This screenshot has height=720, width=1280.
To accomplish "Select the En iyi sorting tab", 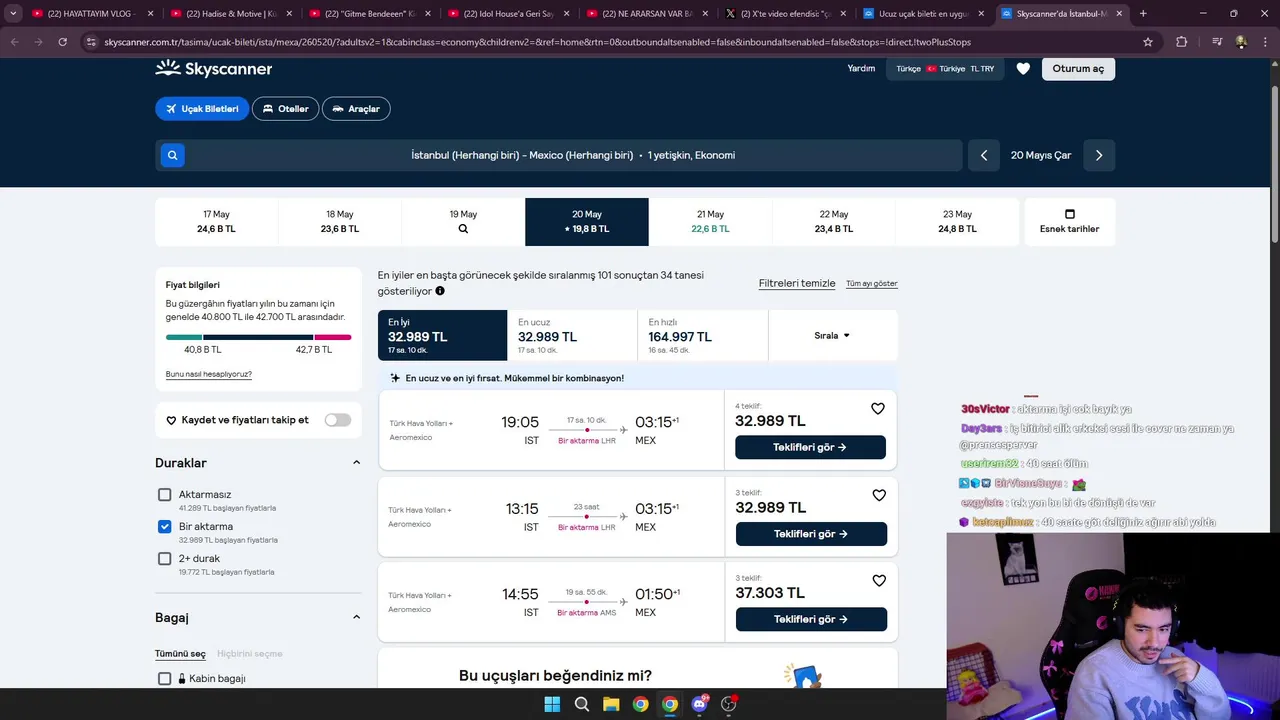I will click(x=442, y=335).
